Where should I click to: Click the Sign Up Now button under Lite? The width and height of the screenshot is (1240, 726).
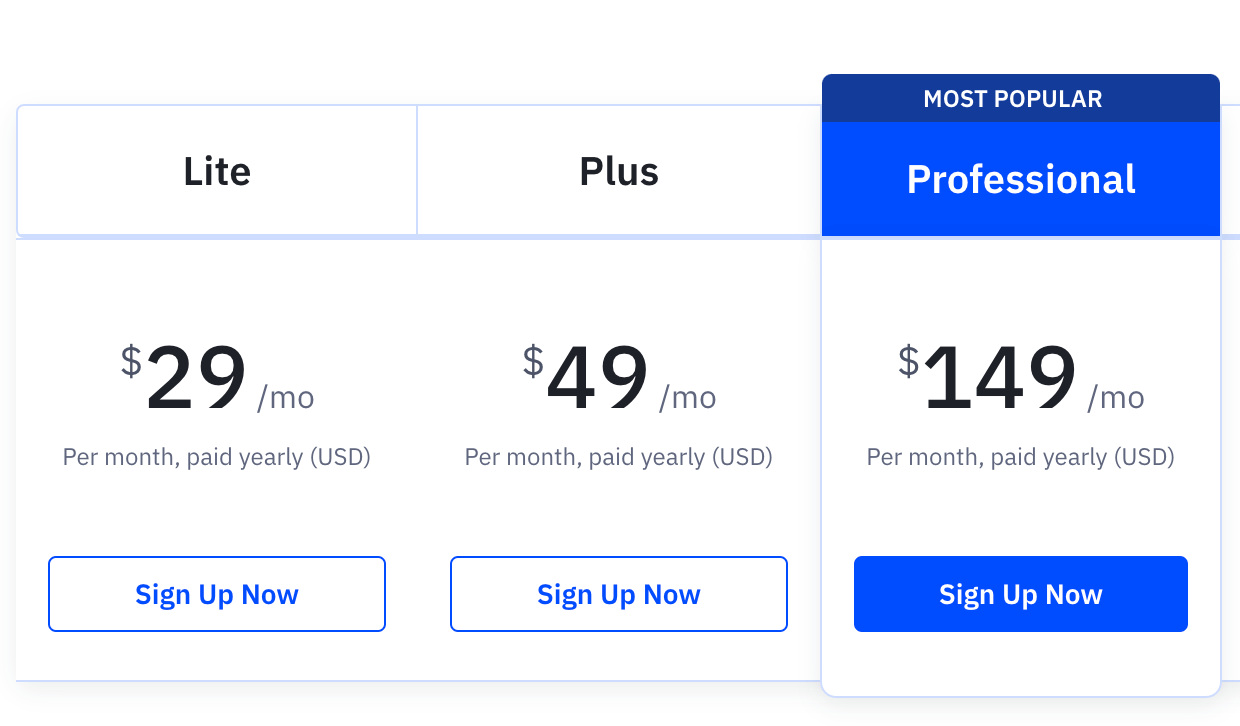tap(216, 594)
